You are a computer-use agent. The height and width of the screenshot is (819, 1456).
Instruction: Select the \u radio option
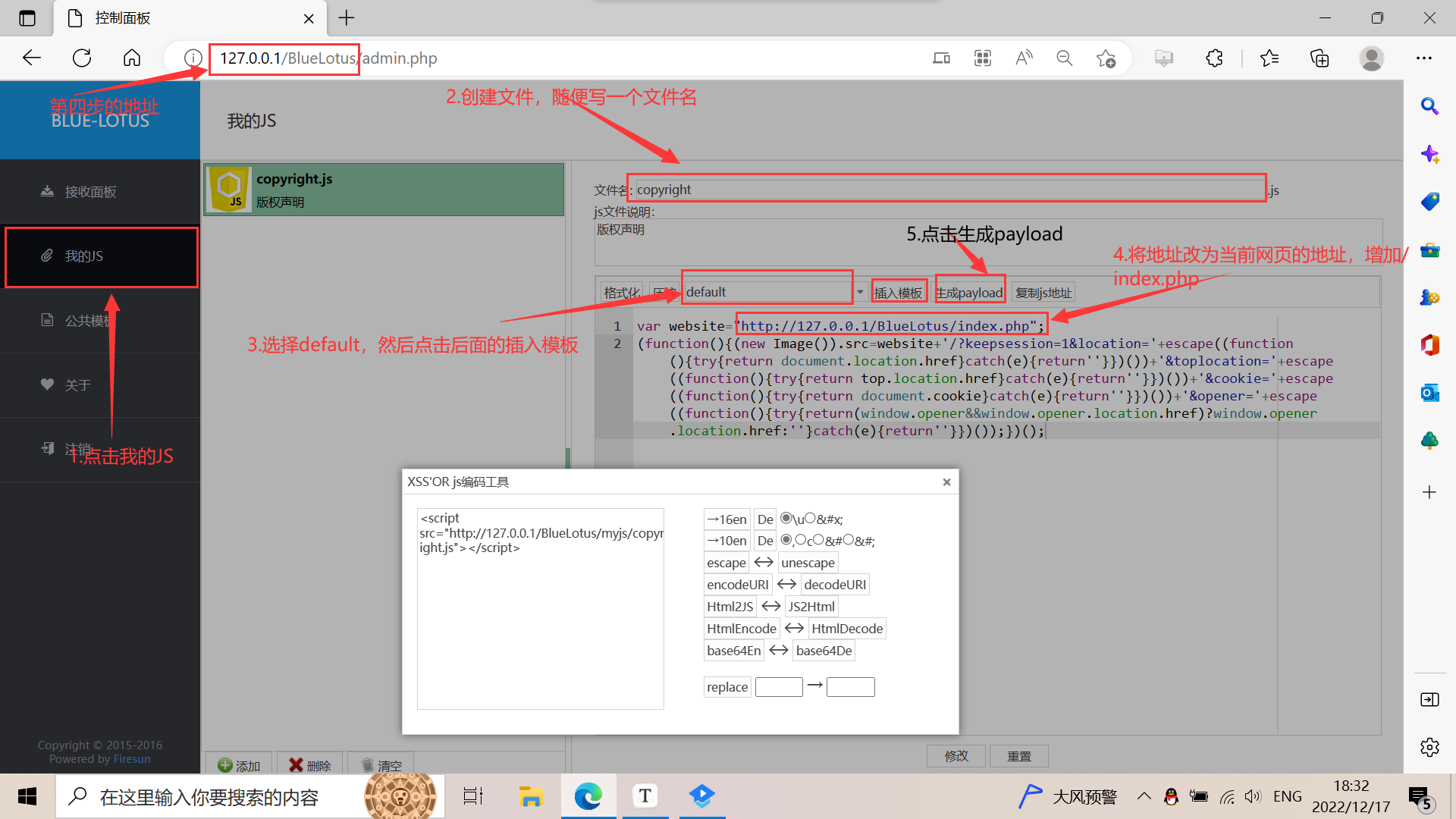786,519
